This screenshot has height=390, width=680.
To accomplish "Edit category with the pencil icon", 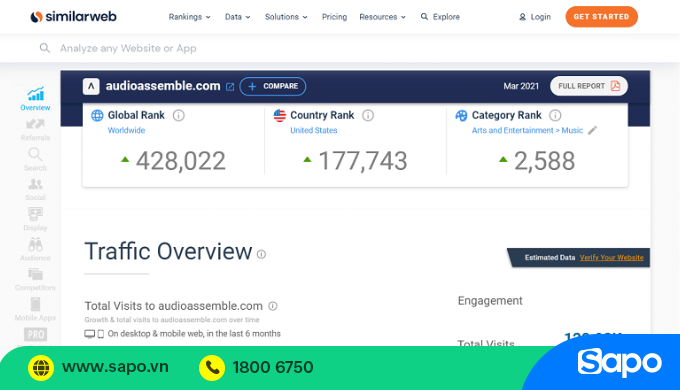I will (x=592, y=130).
